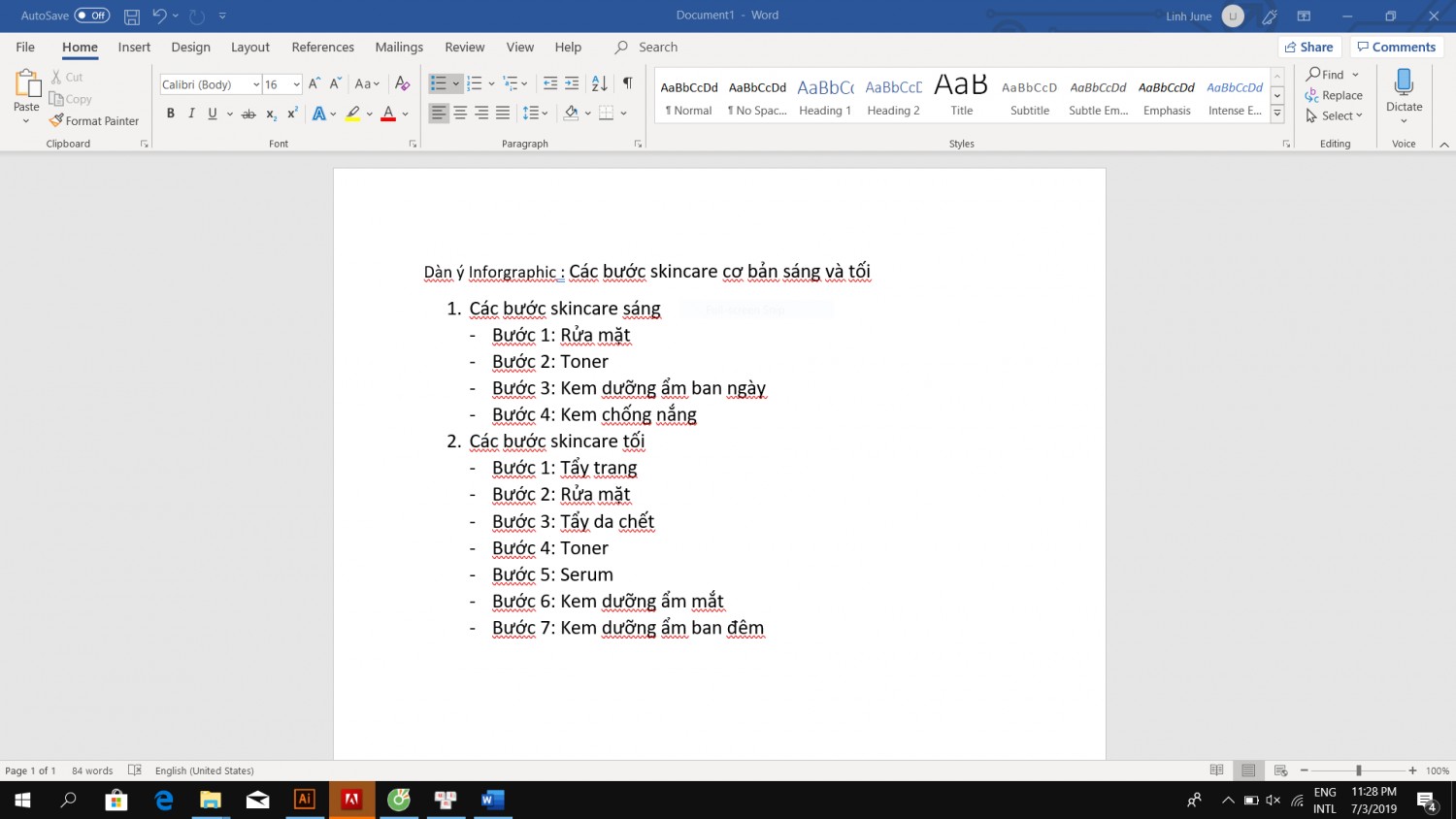The width and height of the screenshot is (1456, 819).
Task: Justify the paragraph text
Action: (503, 114)
